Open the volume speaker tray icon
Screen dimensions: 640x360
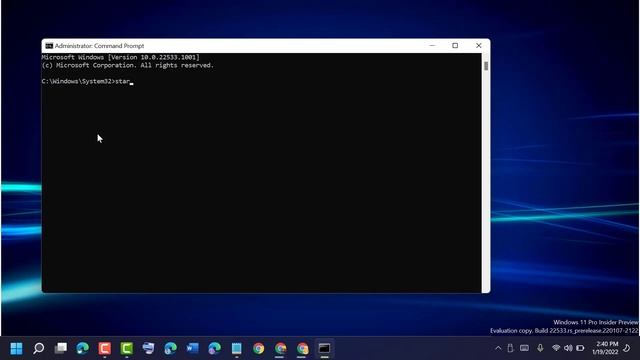(x=568, y=348)
